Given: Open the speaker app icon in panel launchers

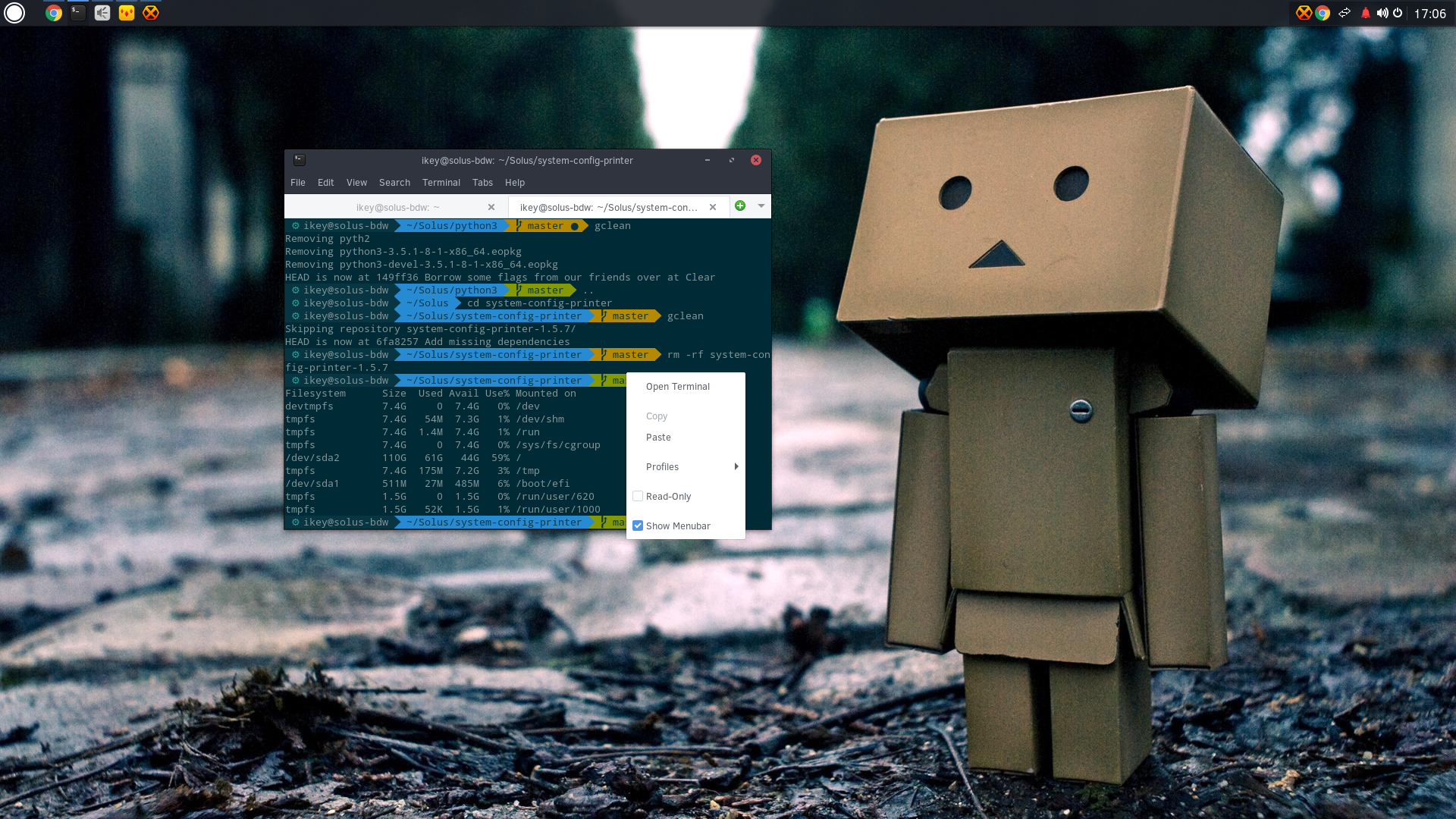Looking at the screenshot, I should pyautogui.click(x=102, y=13).
